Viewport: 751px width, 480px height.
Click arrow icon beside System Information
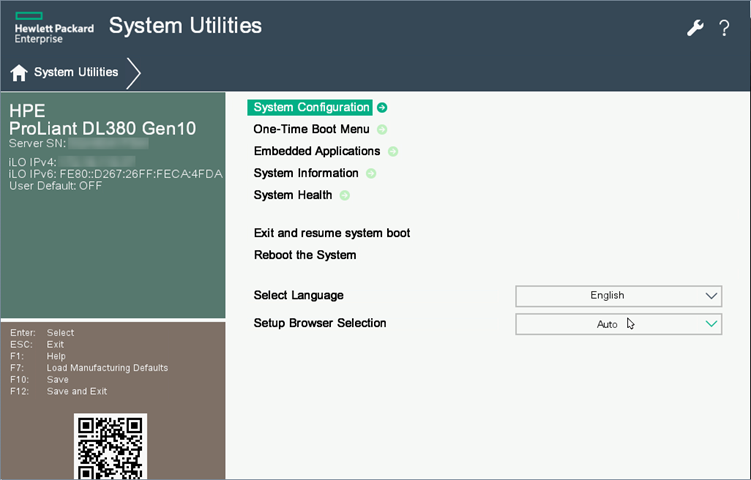tap(371, 173)
